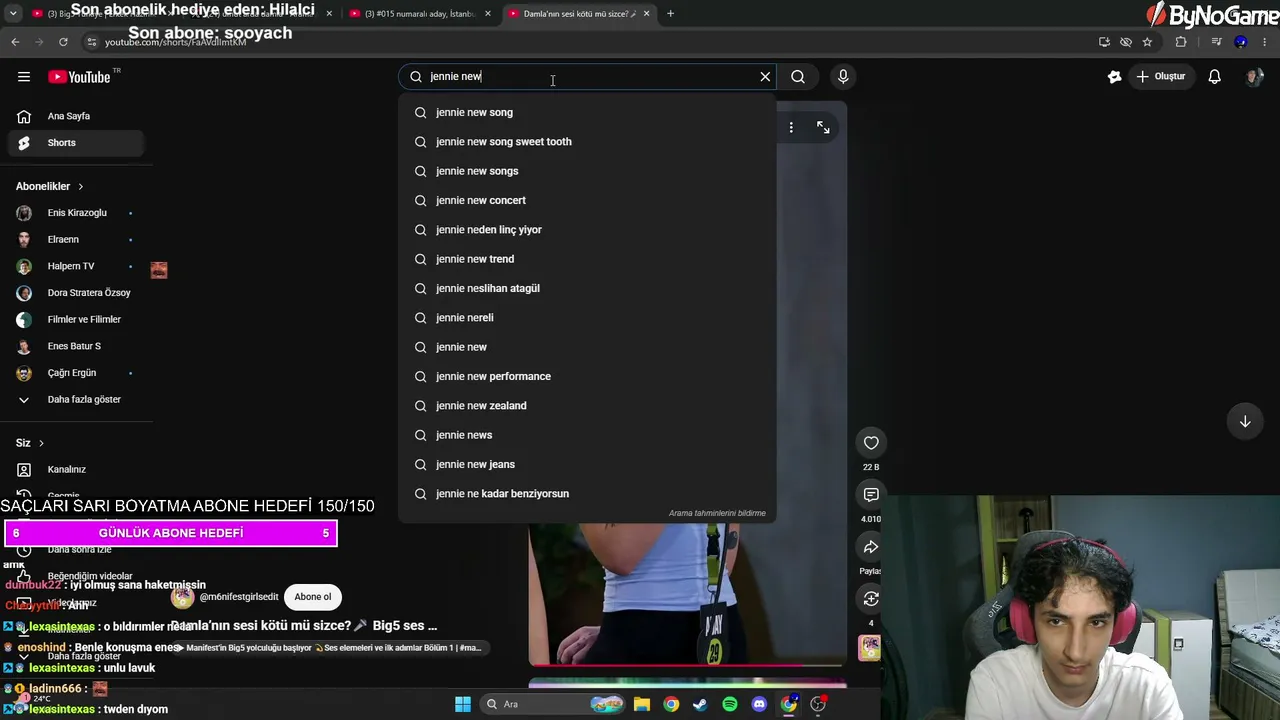Image resolution: width=1280 pixels, height=720 pixels.
Task: Open Spotify from the taskbar
Action: [x=730, y=704]
